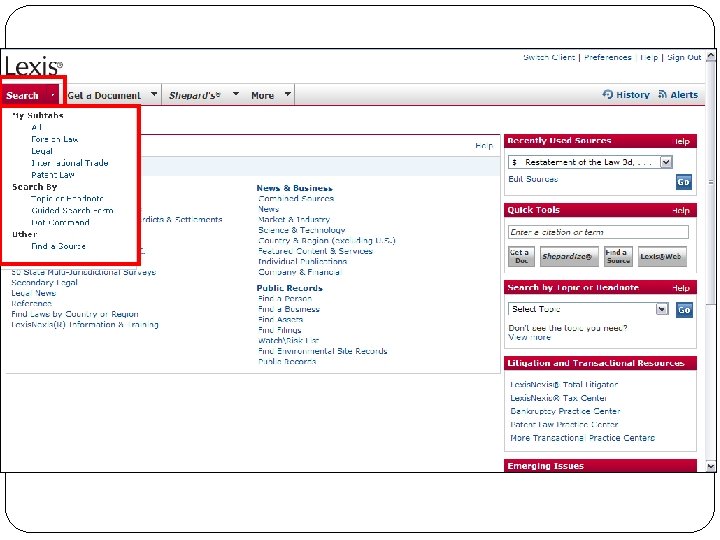Image resolution: width=720 pixels, height=540 pixels.
Task: Open Find a Person link
Action: [x=285, y=298]
